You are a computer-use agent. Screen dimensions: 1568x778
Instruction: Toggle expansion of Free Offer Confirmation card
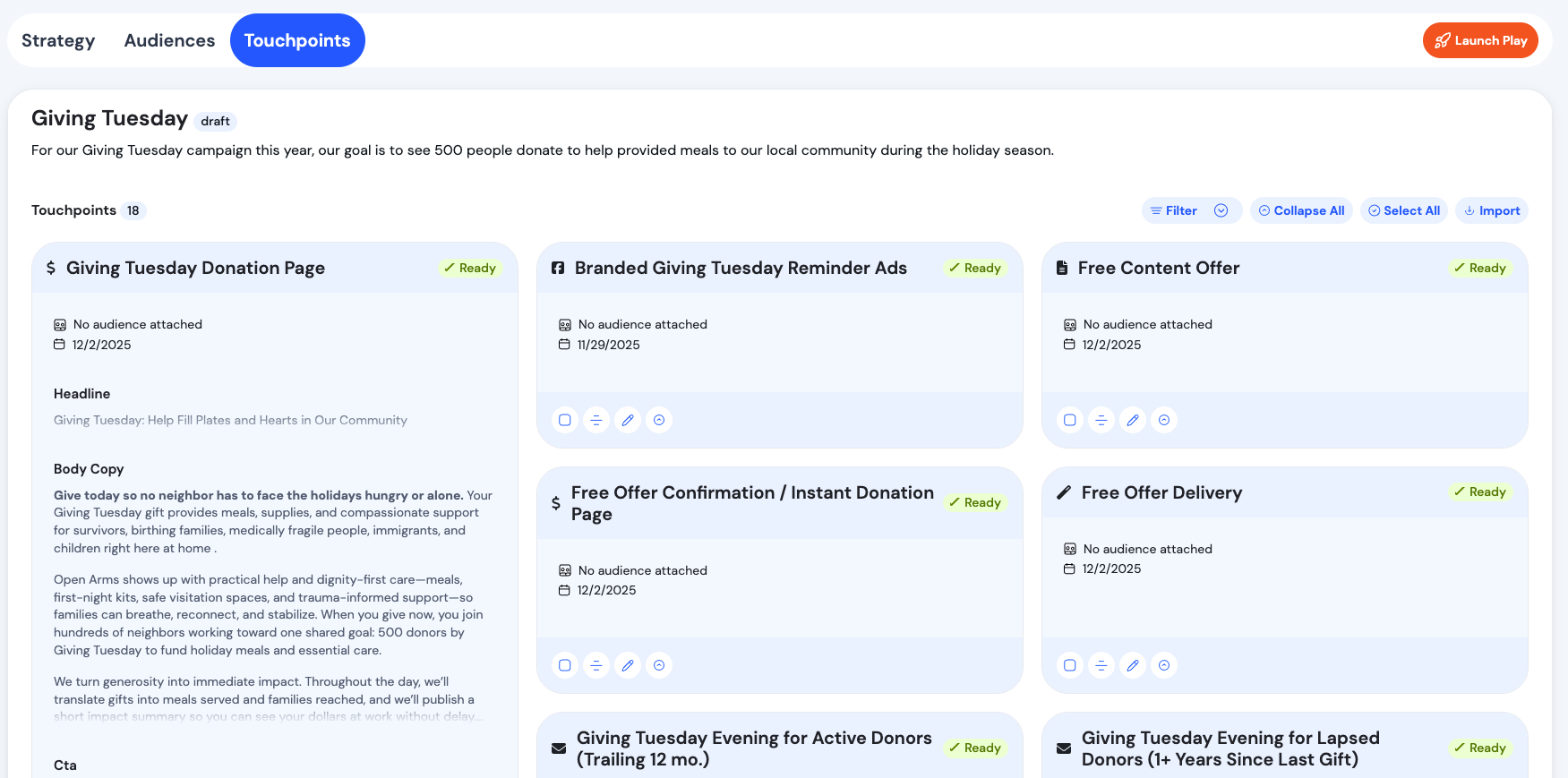659,665
